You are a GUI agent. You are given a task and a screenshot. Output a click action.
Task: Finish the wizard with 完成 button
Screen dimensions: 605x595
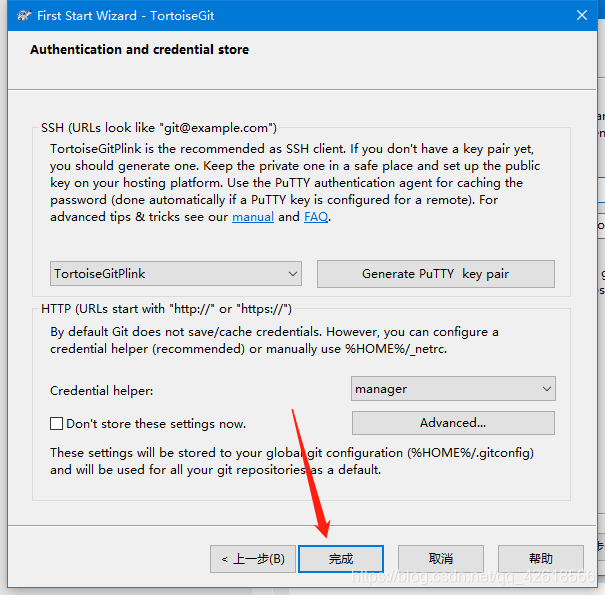[x=341, y=559]
